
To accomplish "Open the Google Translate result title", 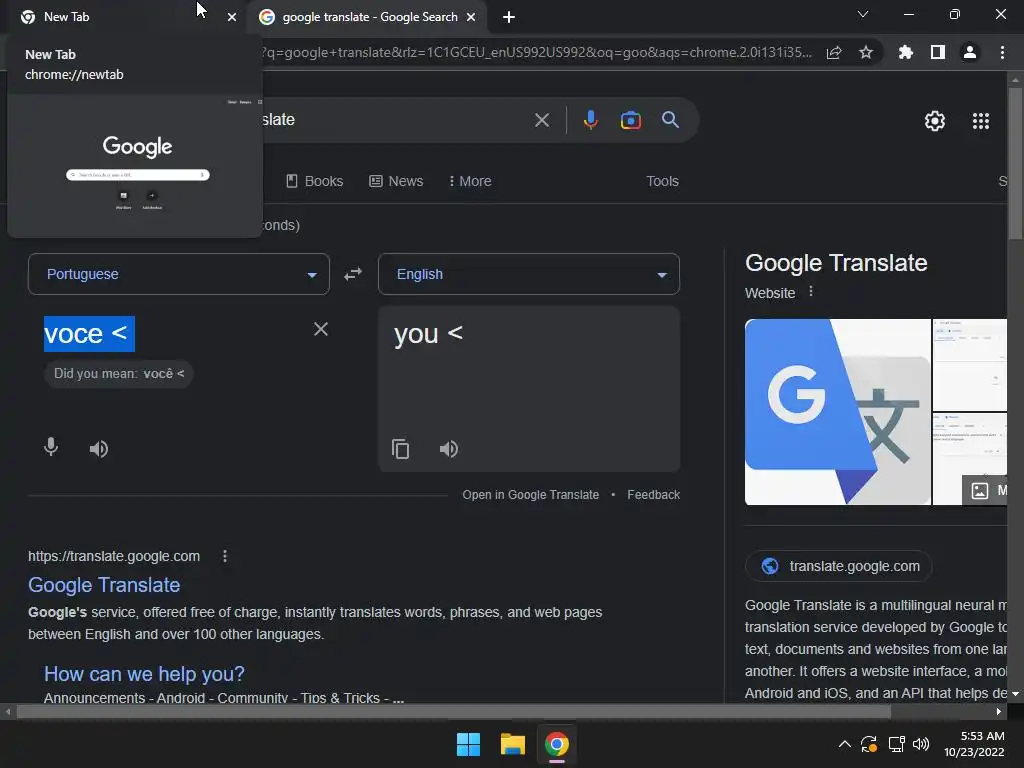I will (x=104, y=585).
